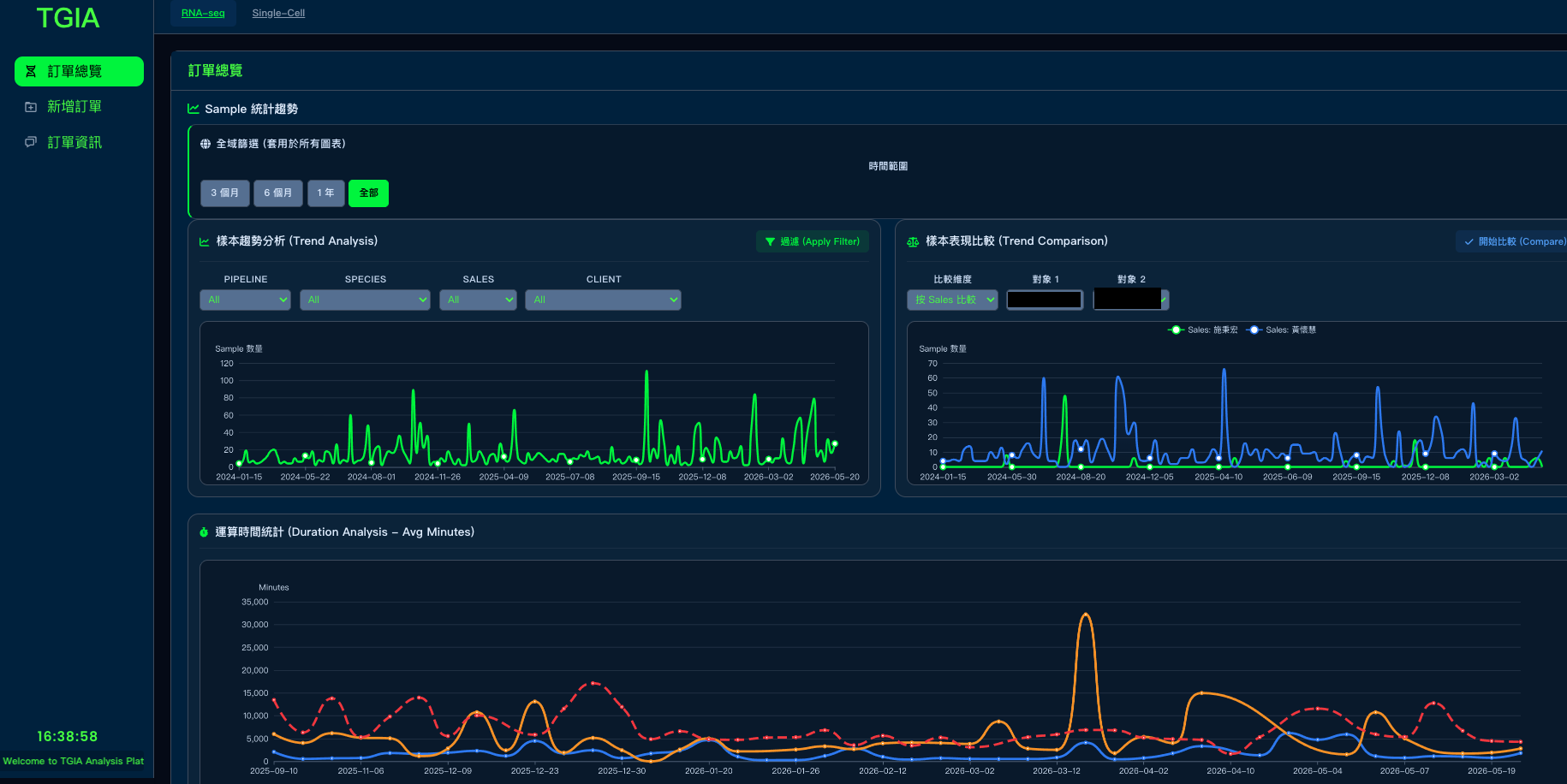
Task: Select the 1 年 time range
Action: coord(326,193)
